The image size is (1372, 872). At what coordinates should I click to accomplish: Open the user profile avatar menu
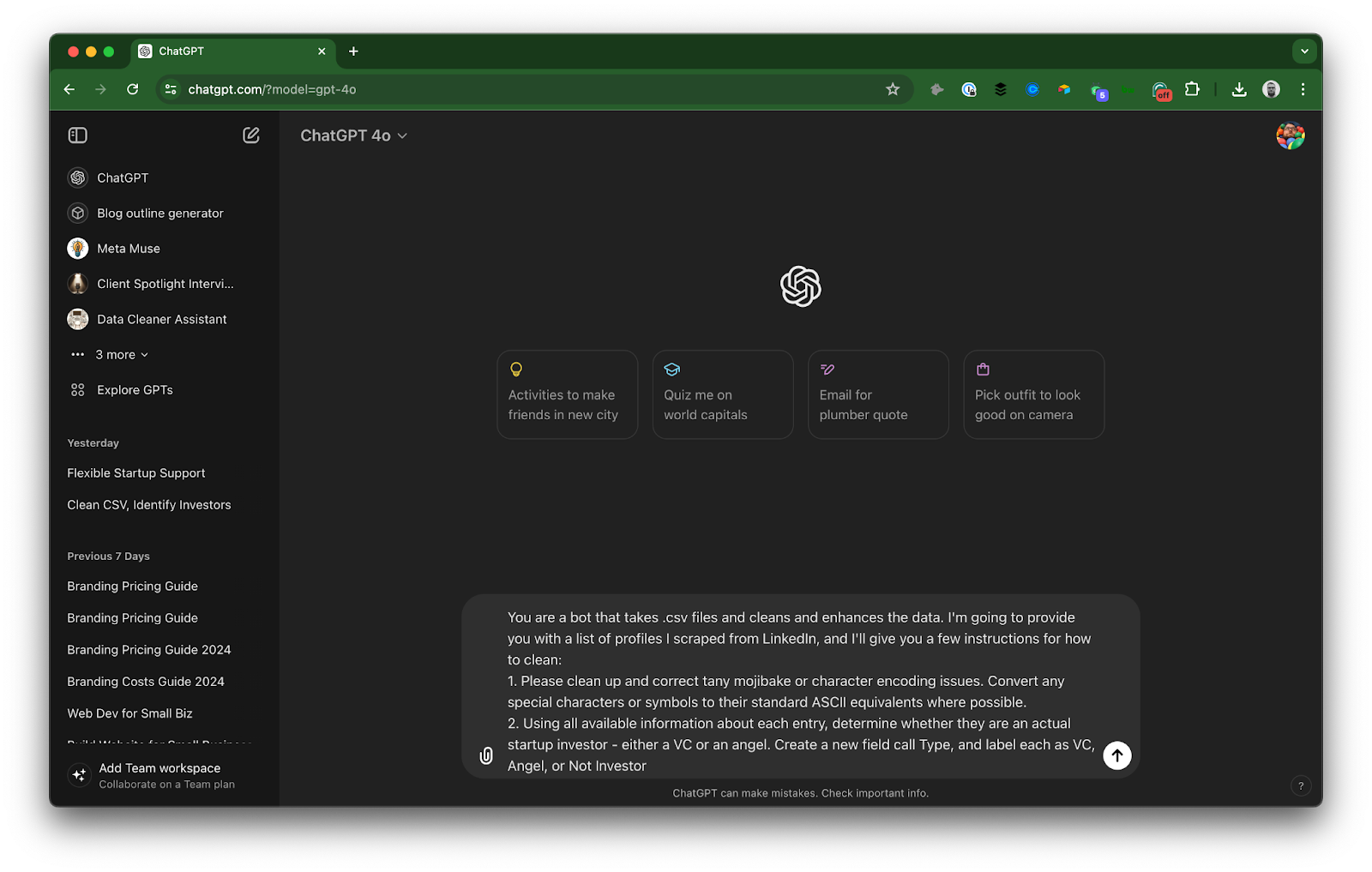click(x=1290, y=135)
